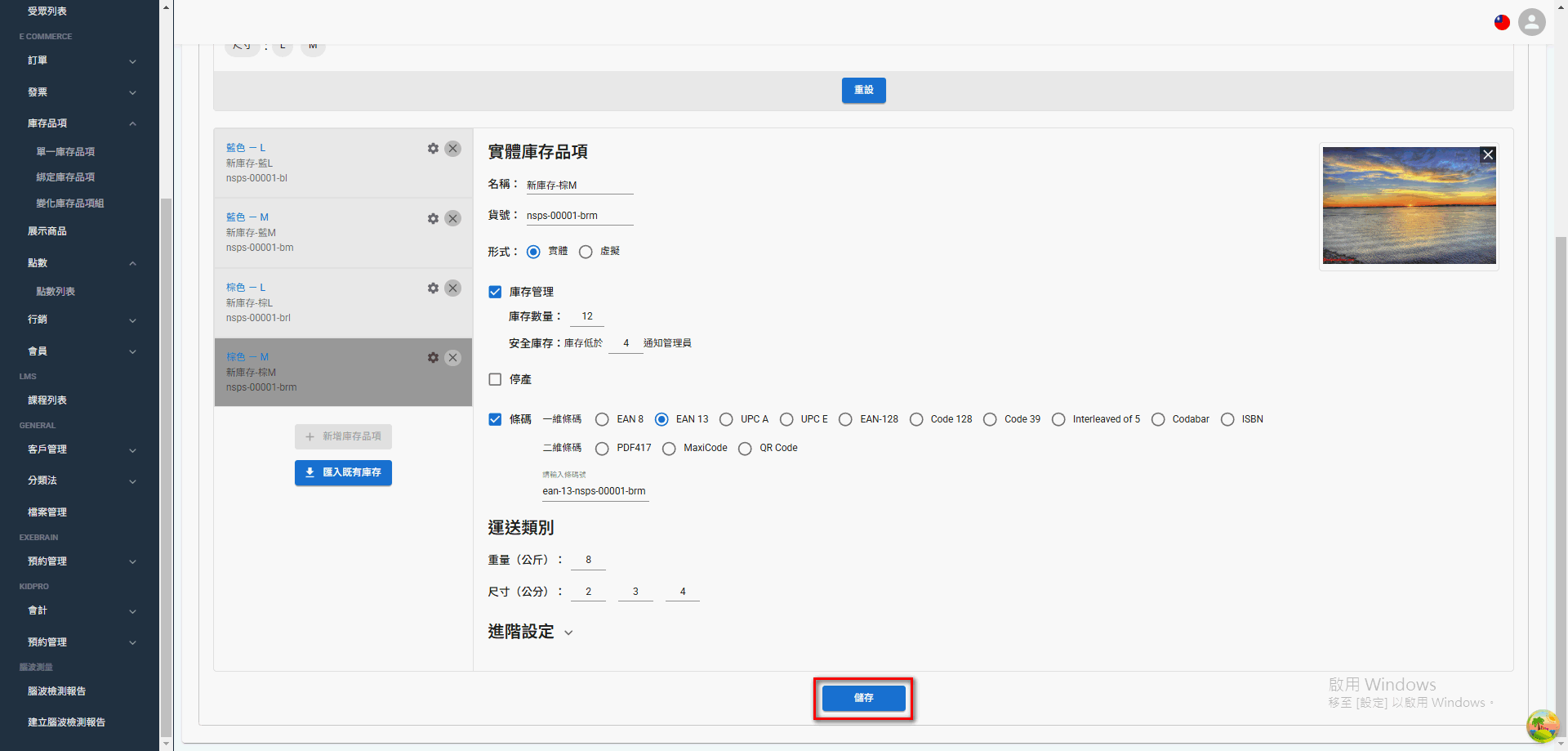Open 綁定庫存品項 in sidebar
The height and width of the screenshot is (751, 1568).
[x=65, y=177]
